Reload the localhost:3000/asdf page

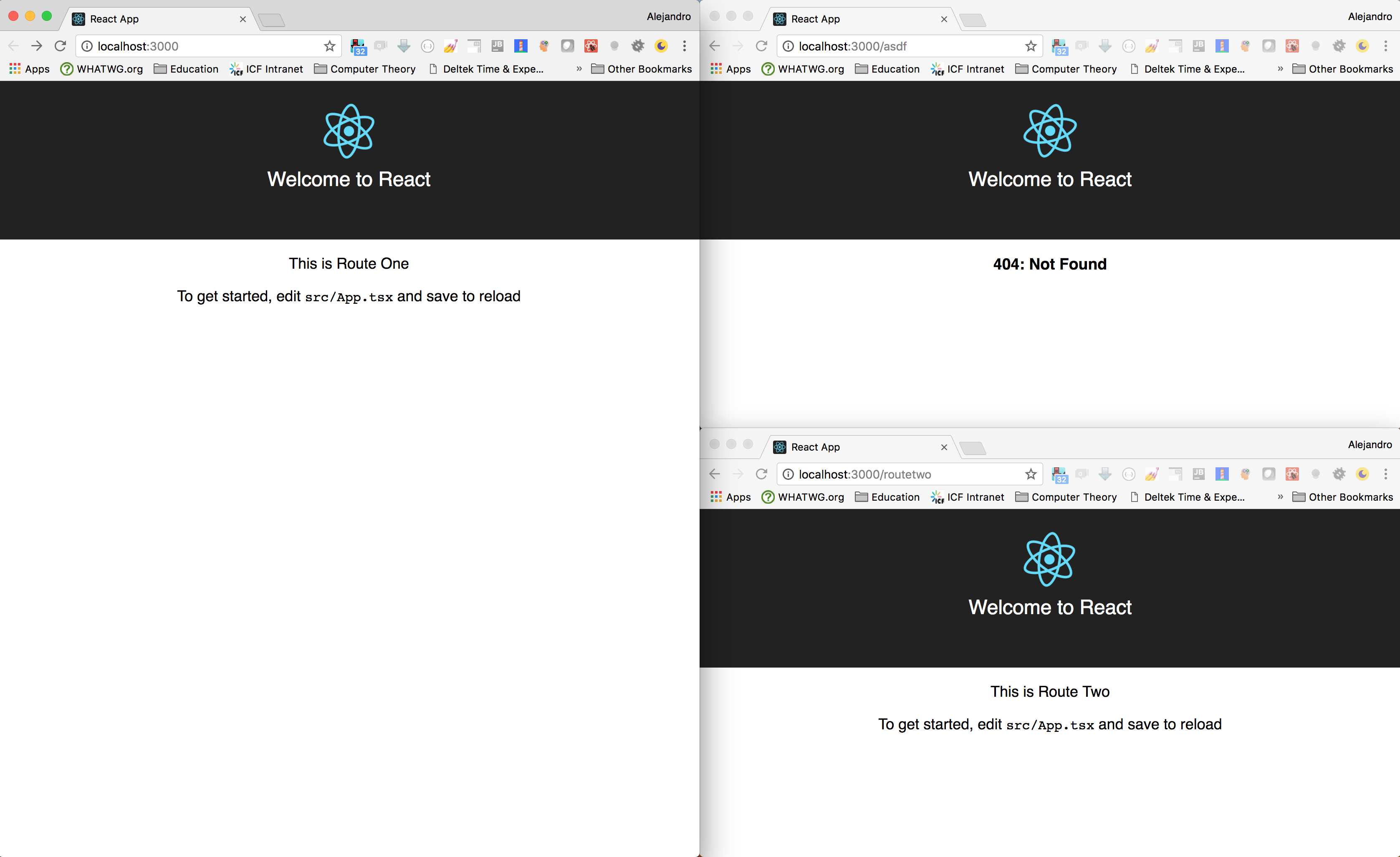pyautogui.click(x=761, y=46)
